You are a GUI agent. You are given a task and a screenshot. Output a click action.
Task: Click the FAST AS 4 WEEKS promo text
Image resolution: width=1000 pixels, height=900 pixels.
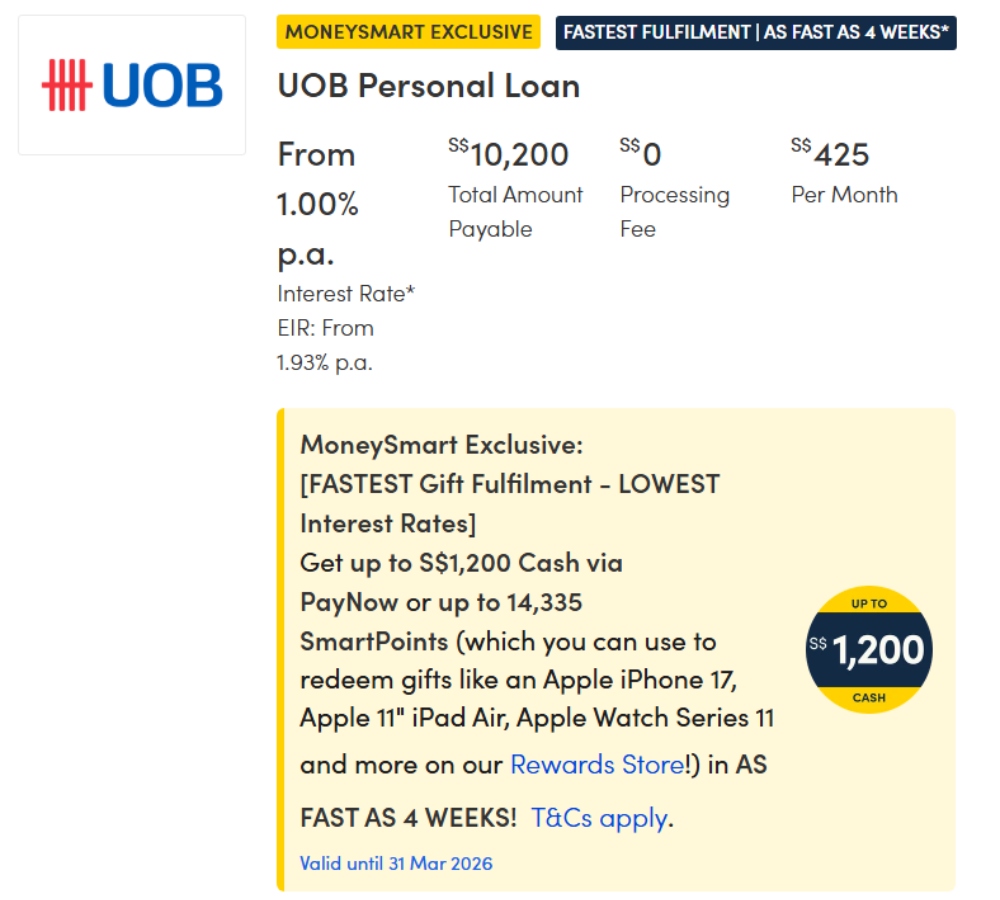pos(408,817)
